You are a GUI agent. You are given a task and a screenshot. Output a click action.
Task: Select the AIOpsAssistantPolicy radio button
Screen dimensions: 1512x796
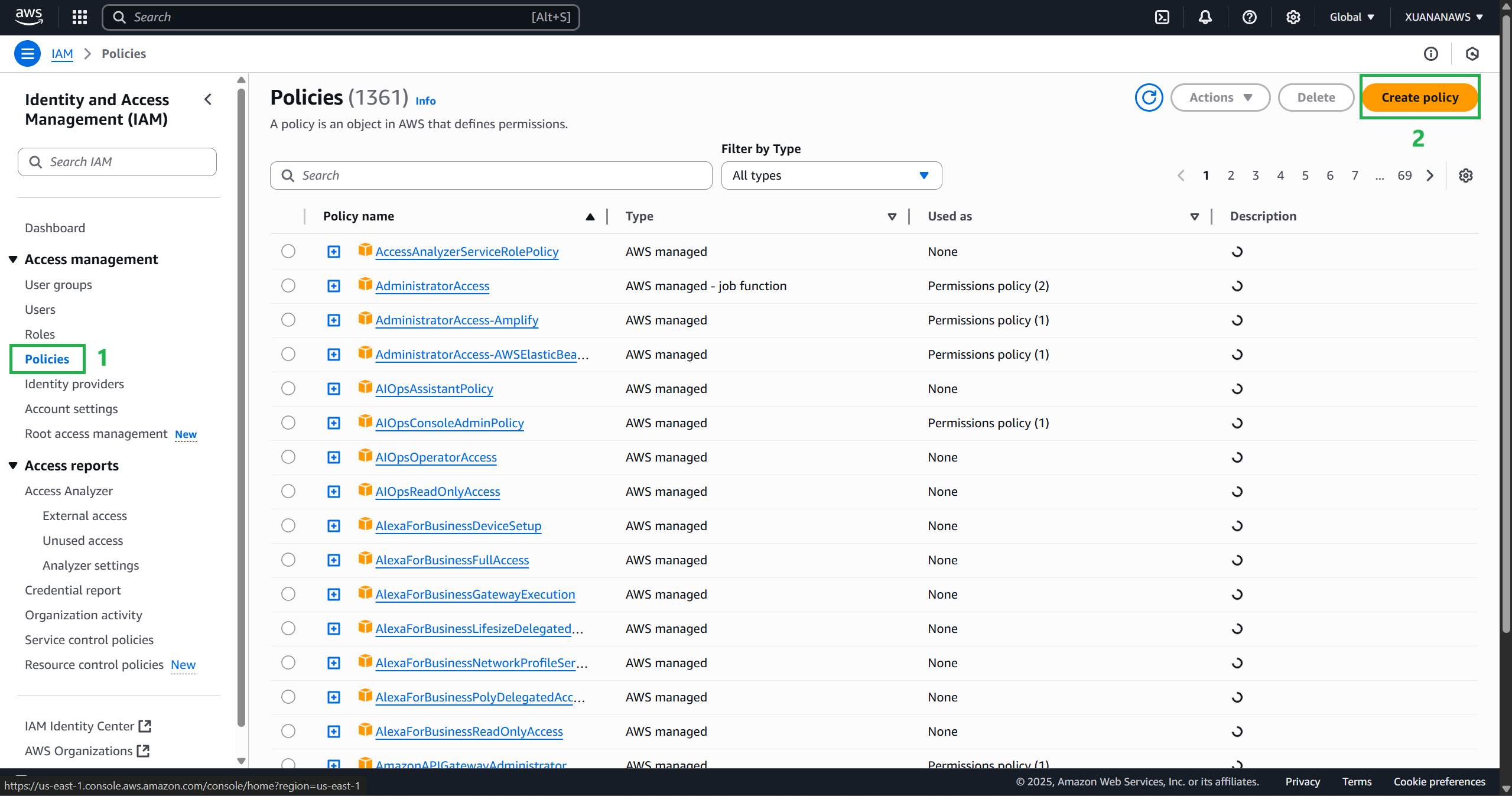[x=288, y=389]
